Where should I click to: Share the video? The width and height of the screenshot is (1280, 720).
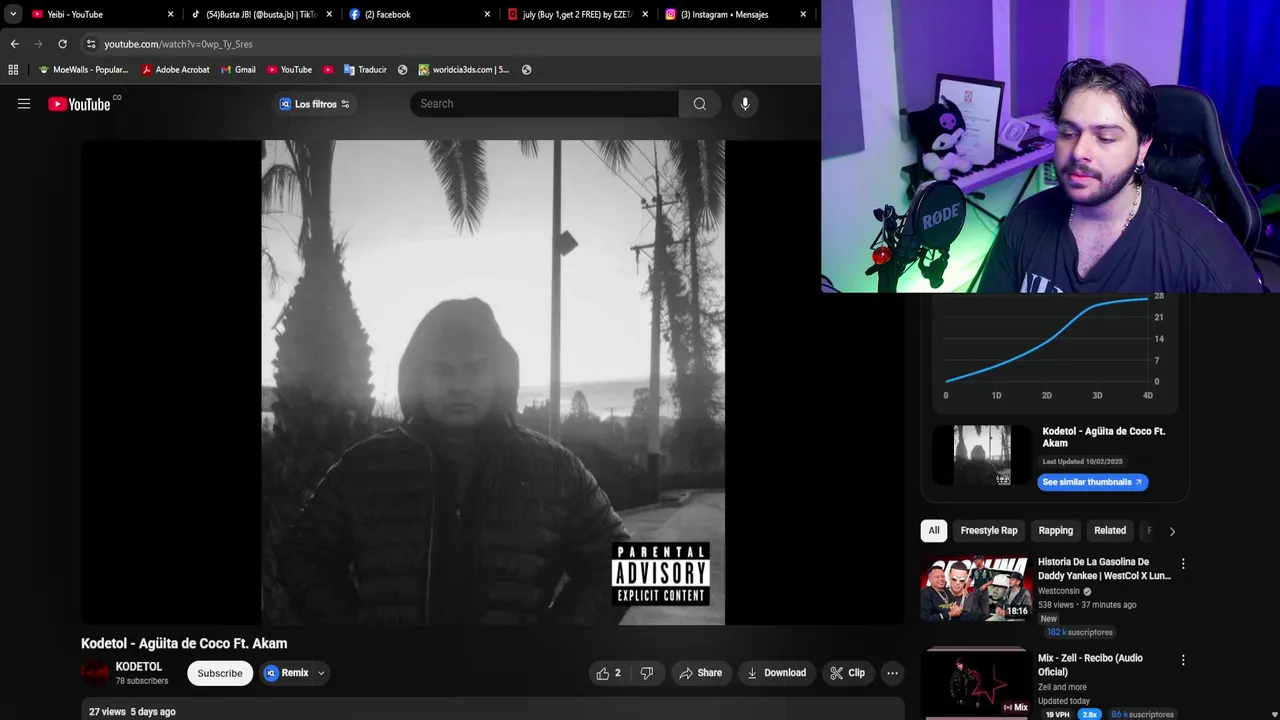point(700,673)
